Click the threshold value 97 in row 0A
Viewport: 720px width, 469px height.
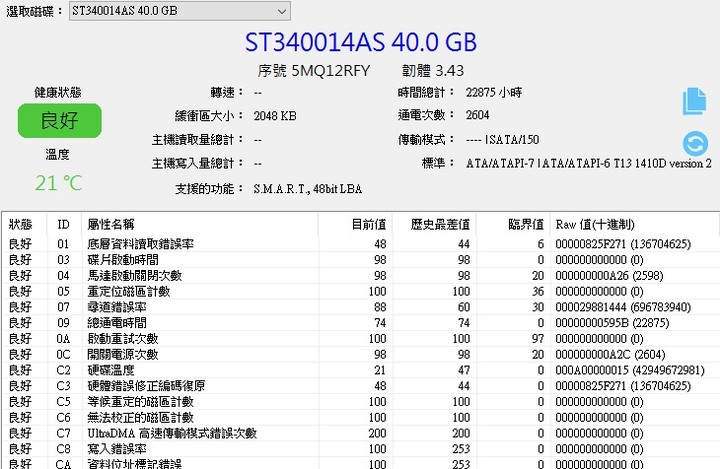(x=538, y=339)
